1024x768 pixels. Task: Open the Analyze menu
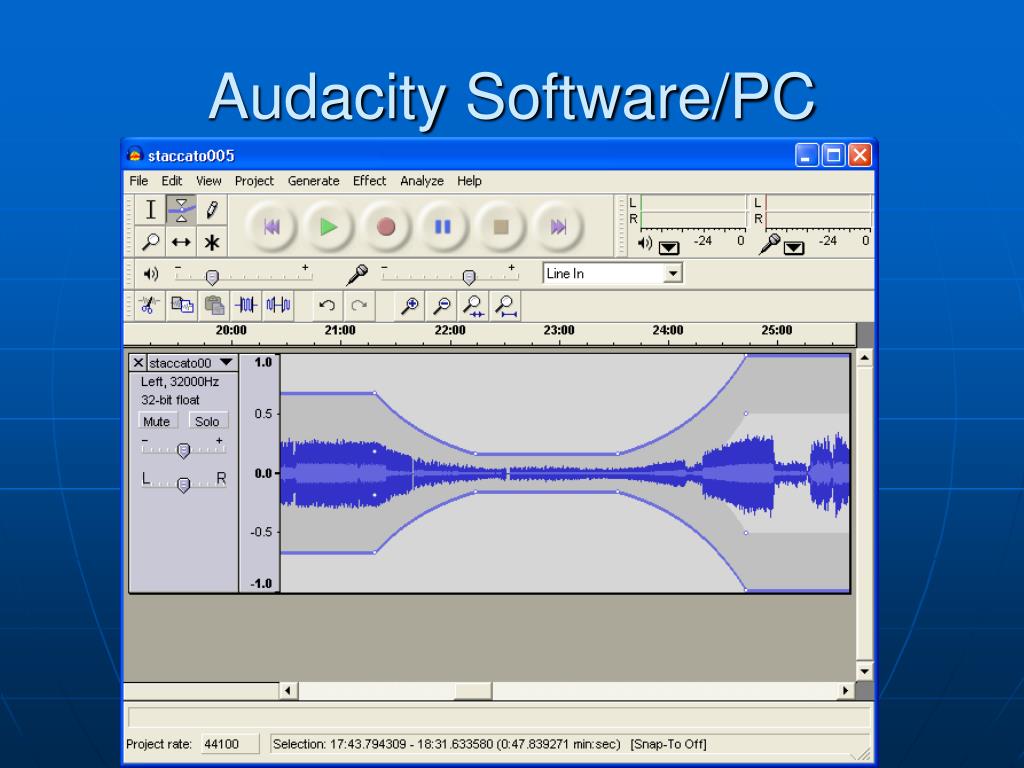[422, 181]
